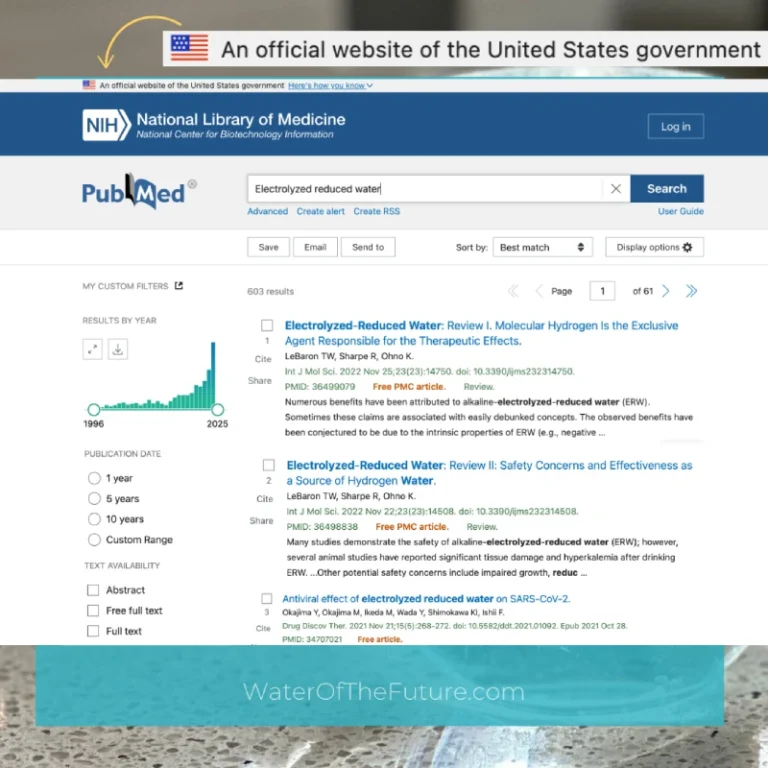The width and height of the screenshot is (768, 768).
Task: Go to the previous results page
Action: pyautogui.click(x=539, y=291)
